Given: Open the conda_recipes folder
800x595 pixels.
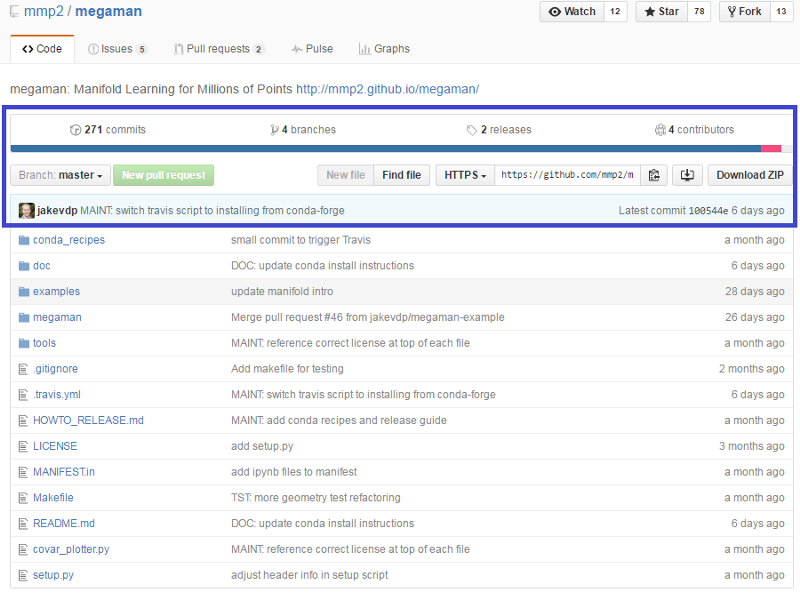Looking at the screenshot, I should 69,240.
